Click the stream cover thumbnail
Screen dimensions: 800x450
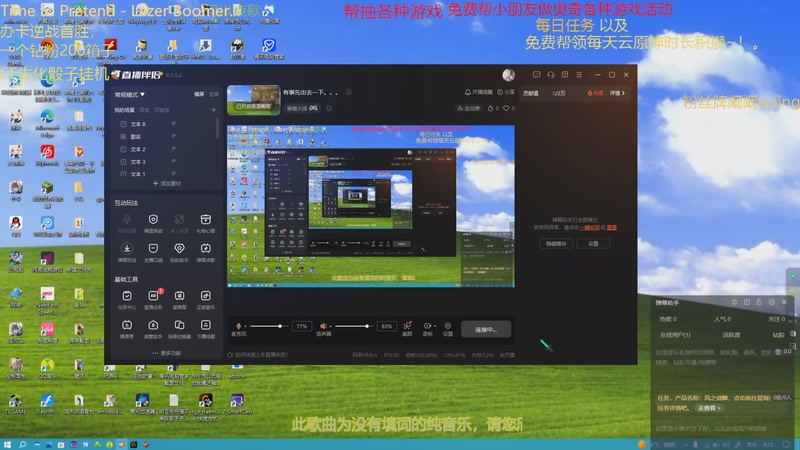(254, 100)
